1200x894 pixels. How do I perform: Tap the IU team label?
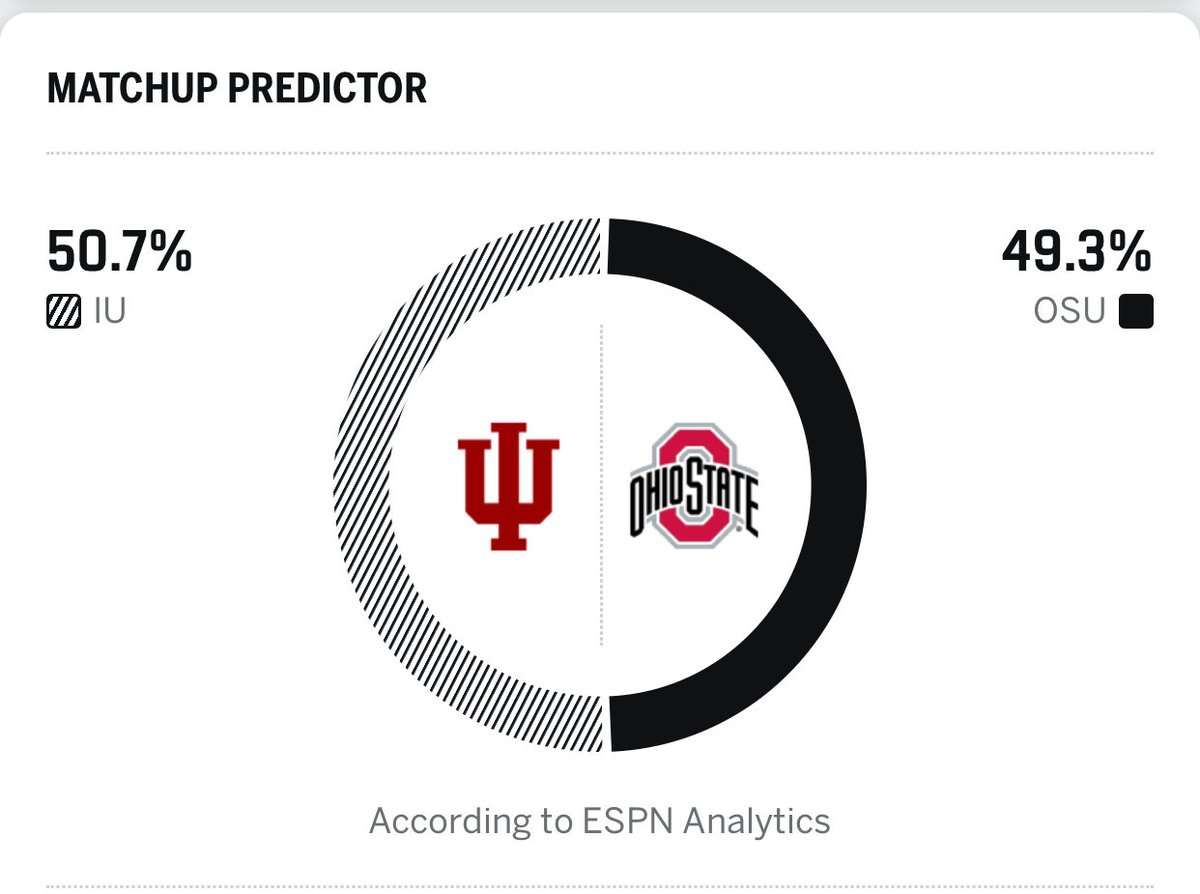coord(111,313)
